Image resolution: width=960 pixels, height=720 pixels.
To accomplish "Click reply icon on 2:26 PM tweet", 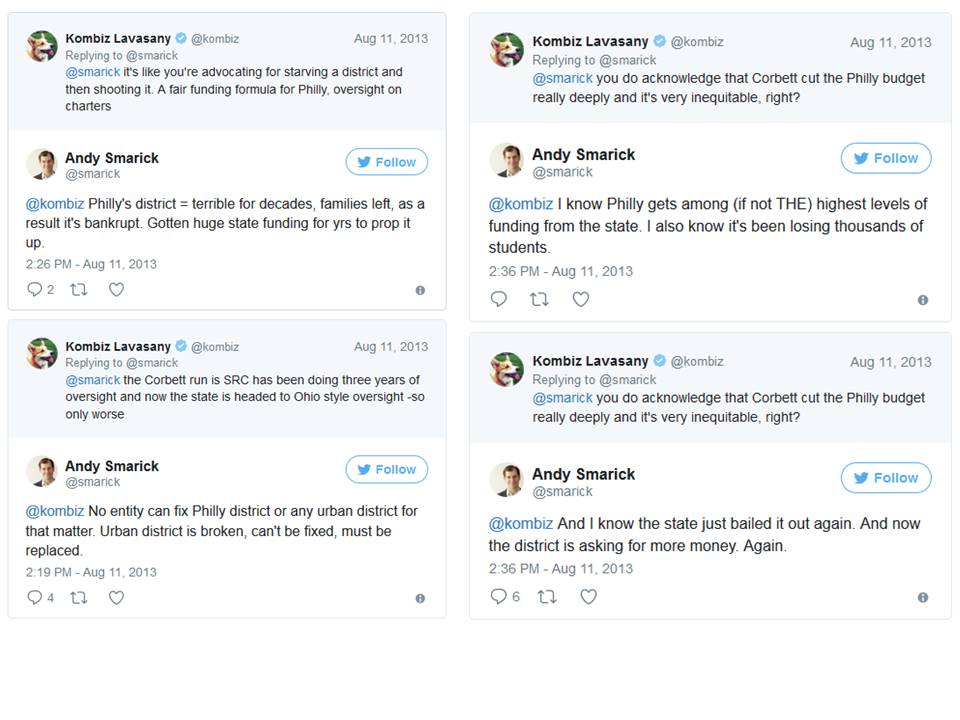I will [34, 289].
